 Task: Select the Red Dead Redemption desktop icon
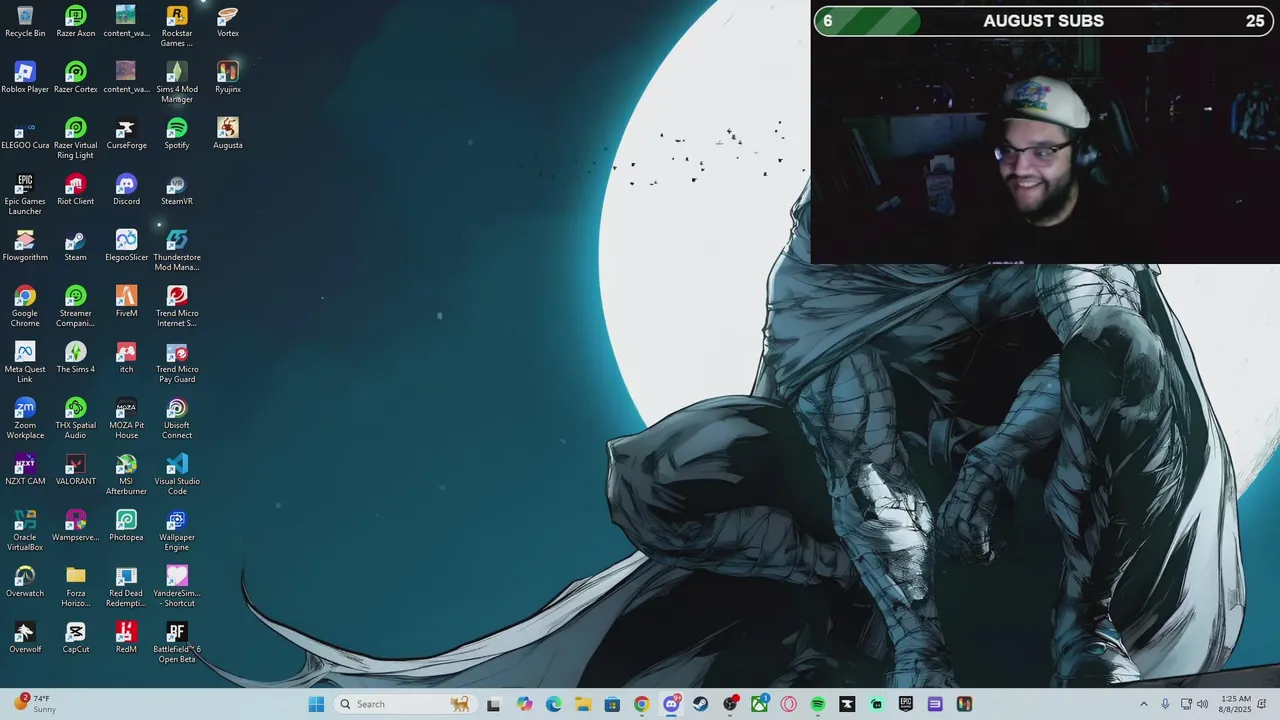(x=126, y=586)
